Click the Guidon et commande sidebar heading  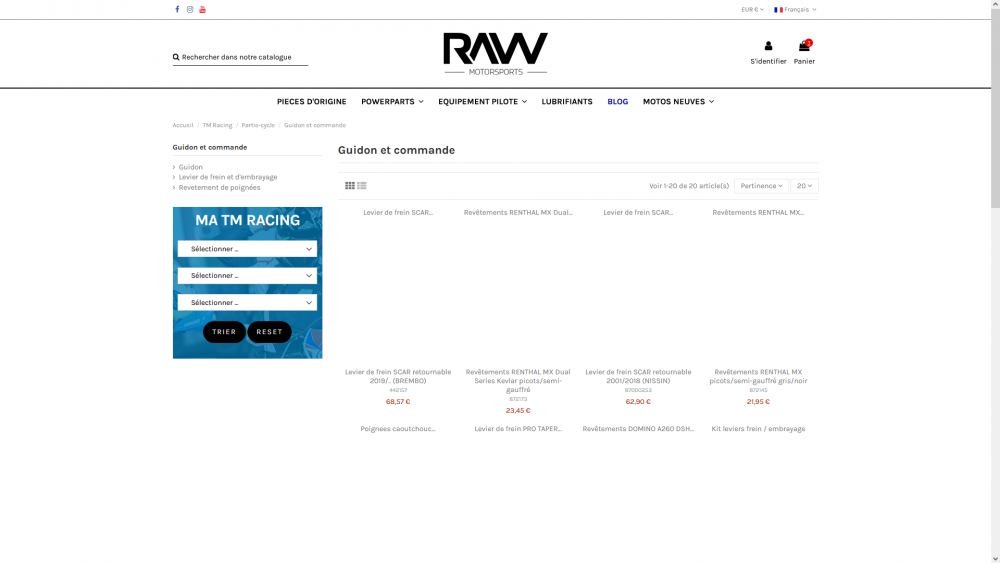210,147
